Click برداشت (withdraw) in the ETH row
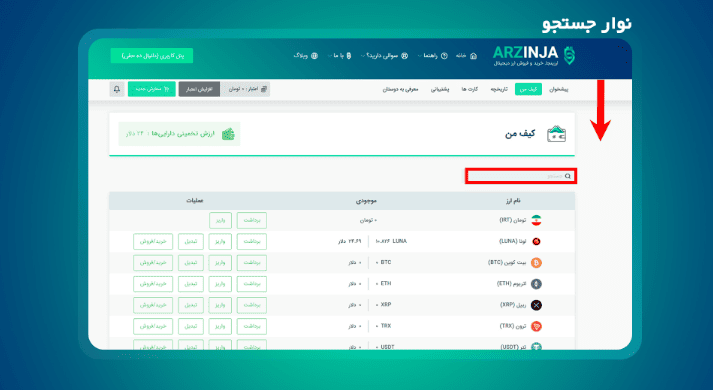This screenshot has height=390, width=713. 251,284
